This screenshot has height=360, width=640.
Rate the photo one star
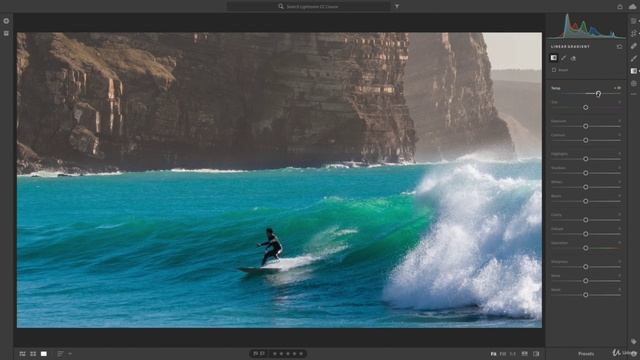(275, 354)
